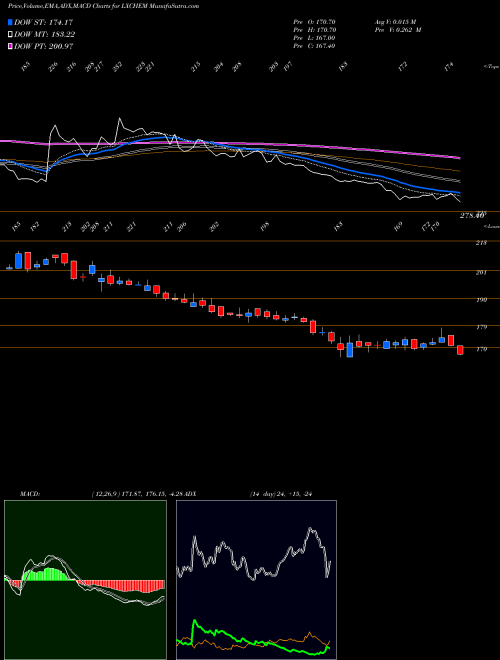The width and height of the screenshot is (500, 660).
Task: Select the 'DOW PT: 200.97' legend text
Action: tap(44, 46)
